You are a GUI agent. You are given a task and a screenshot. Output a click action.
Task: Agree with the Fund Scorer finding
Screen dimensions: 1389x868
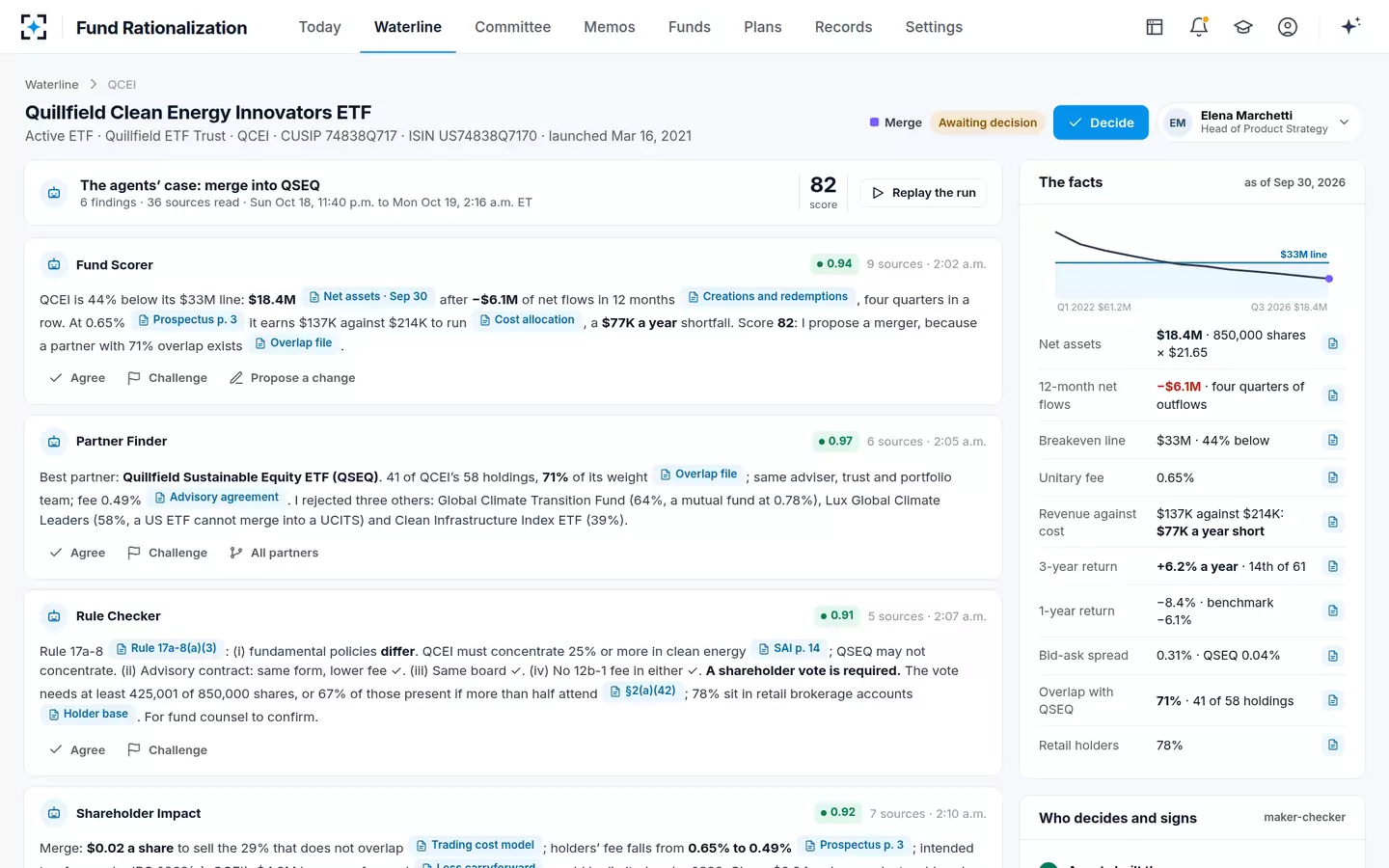tap(77, 378)
